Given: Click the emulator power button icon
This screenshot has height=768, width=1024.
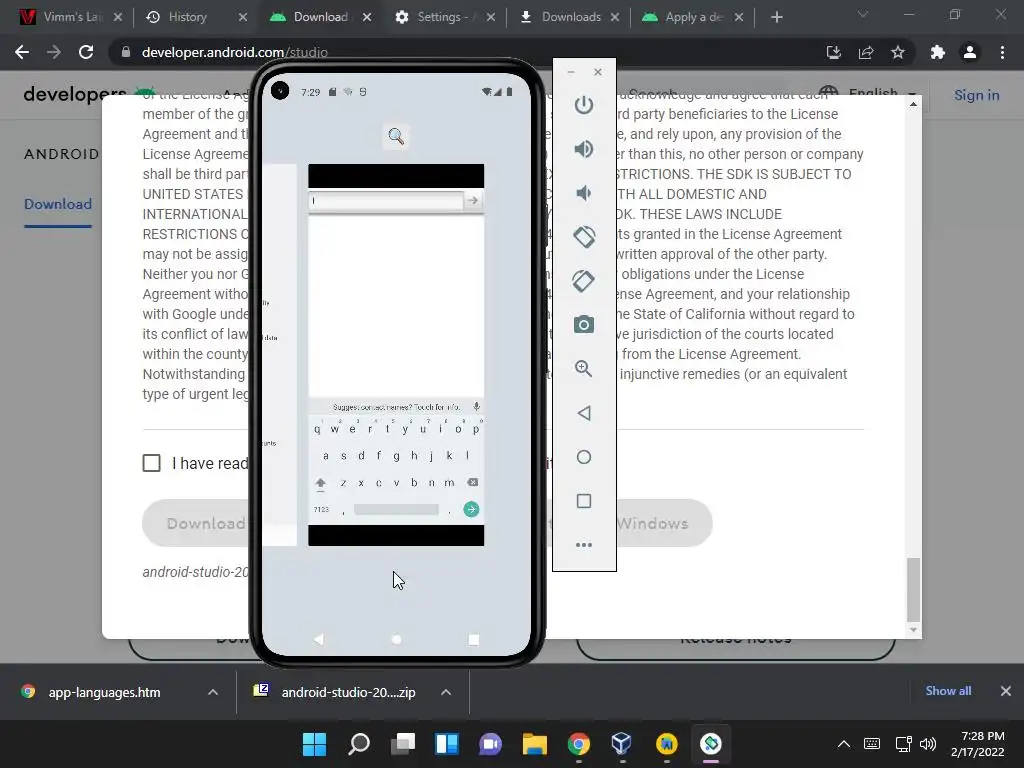Looking at the screenshot, I should (x=584, y=104).
